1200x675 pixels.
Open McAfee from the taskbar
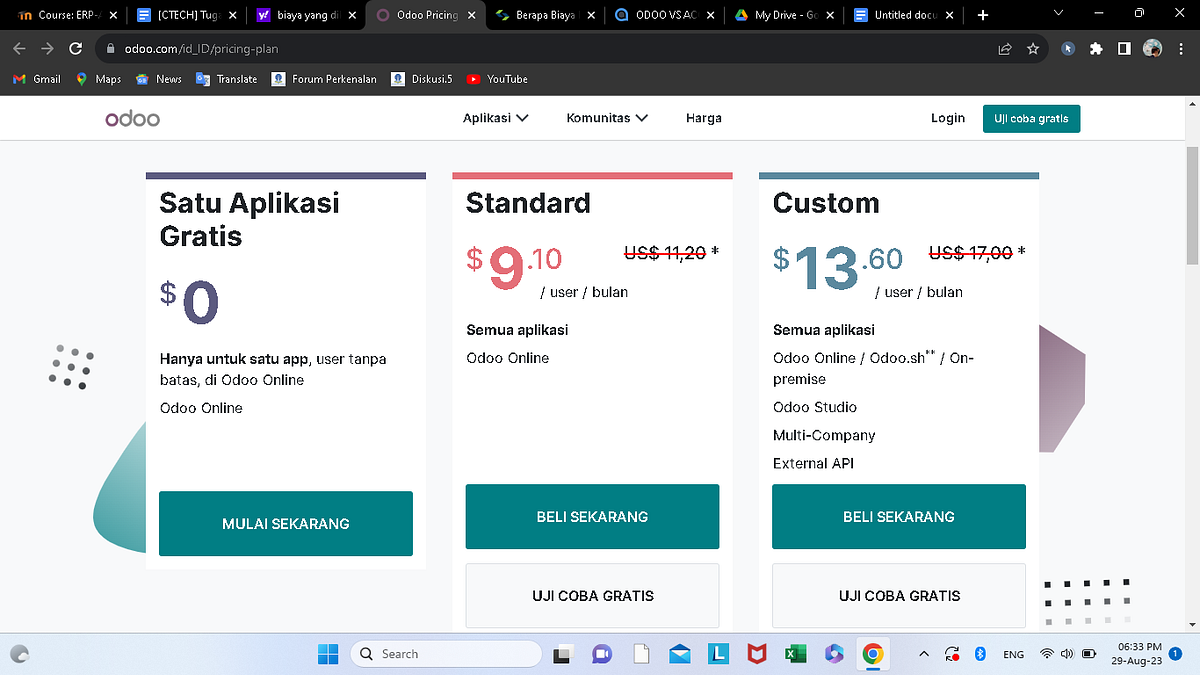coord(757,653)
